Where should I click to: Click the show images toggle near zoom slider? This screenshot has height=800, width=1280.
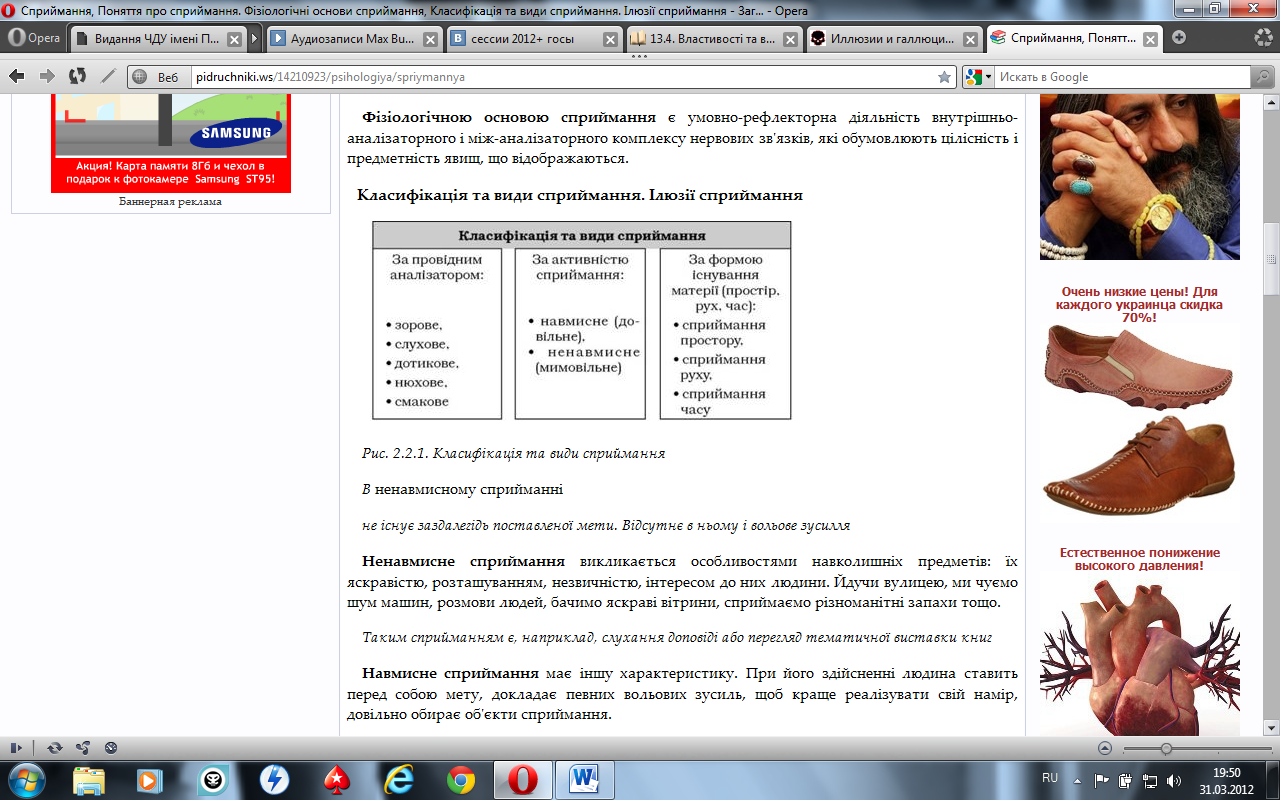[x=1104, y=748]
